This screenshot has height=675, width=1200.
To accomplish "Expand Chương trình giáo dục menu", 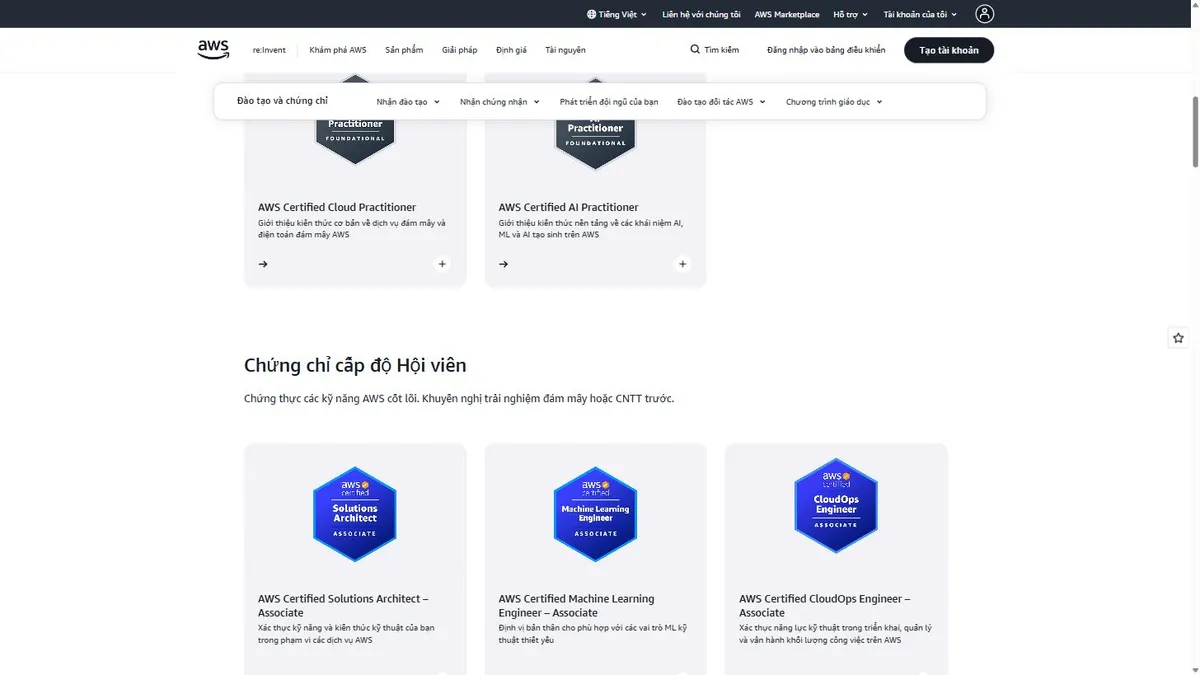I will click(x=834, y=102).
